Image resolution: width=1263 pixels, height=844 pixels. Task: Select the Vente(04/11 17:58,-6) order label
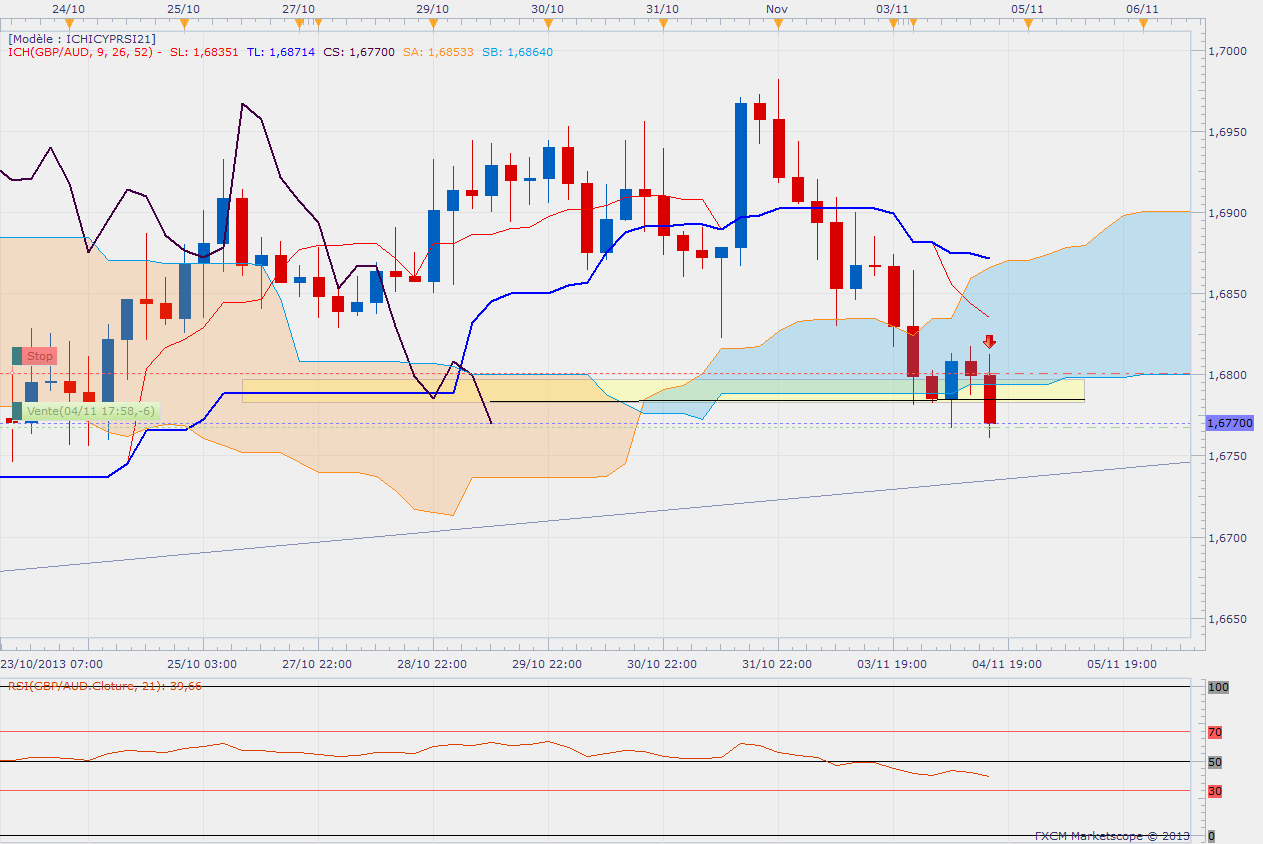(91, 411)
